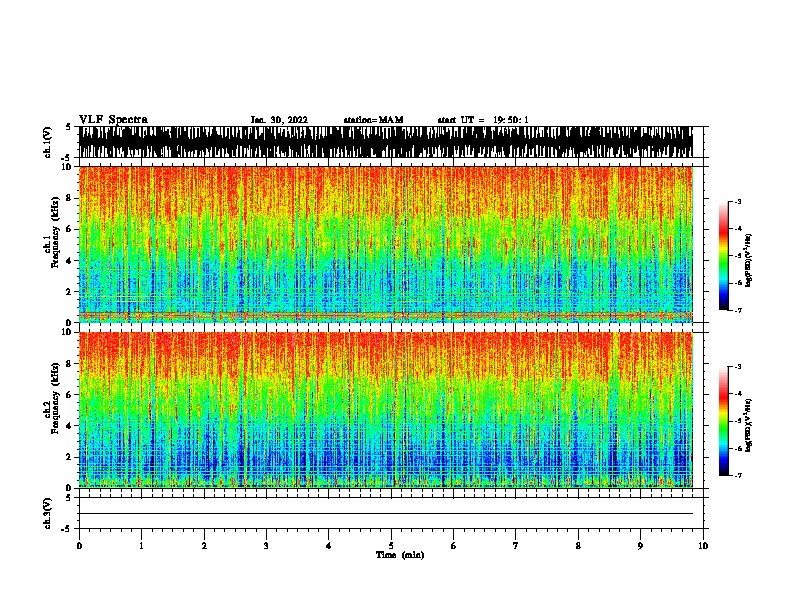Click the "-7" label on ch.2 color bar

[x=738, y=475]
